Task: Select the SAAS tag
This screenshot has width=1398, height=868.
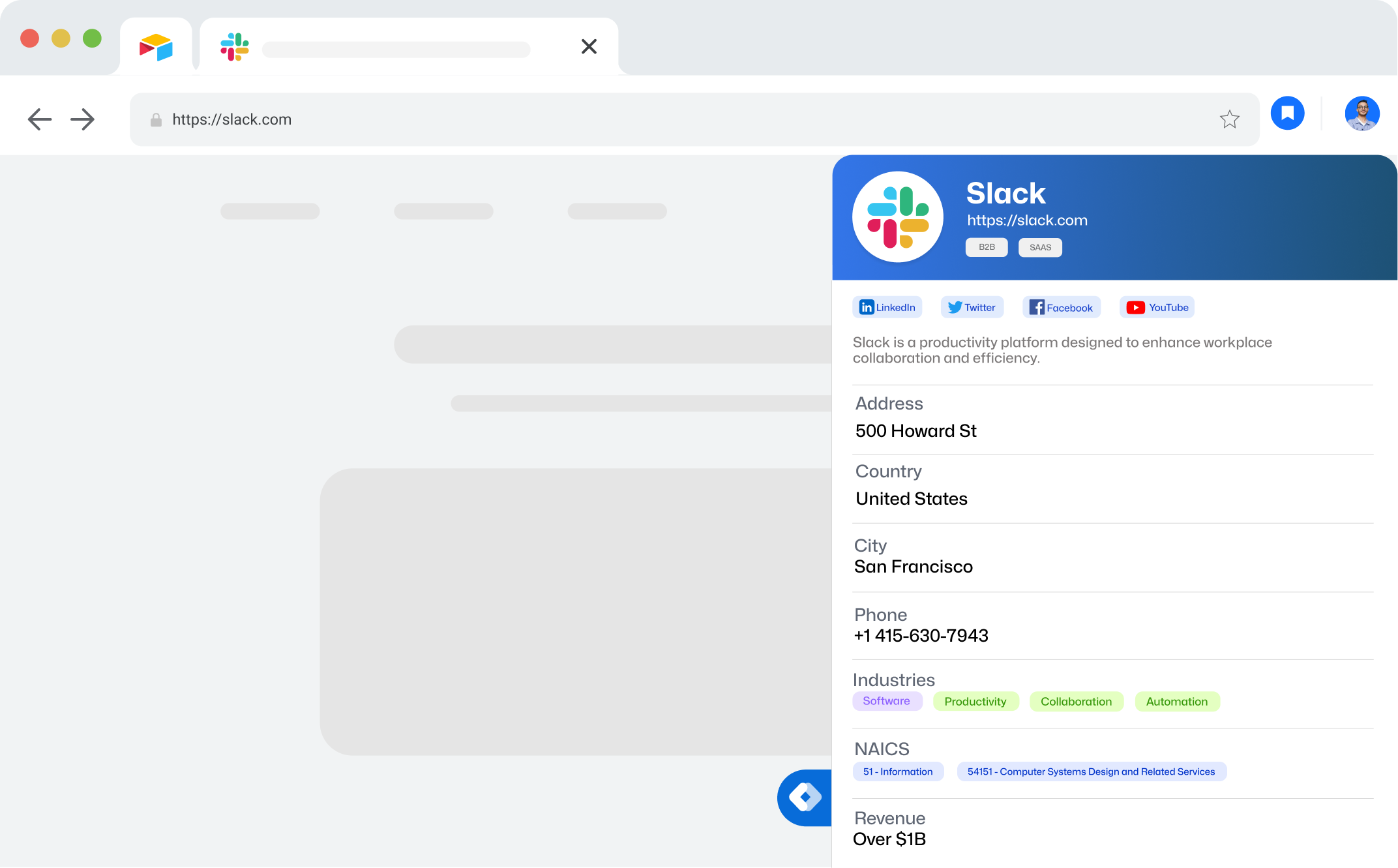Action: (x=1040, y=247)
